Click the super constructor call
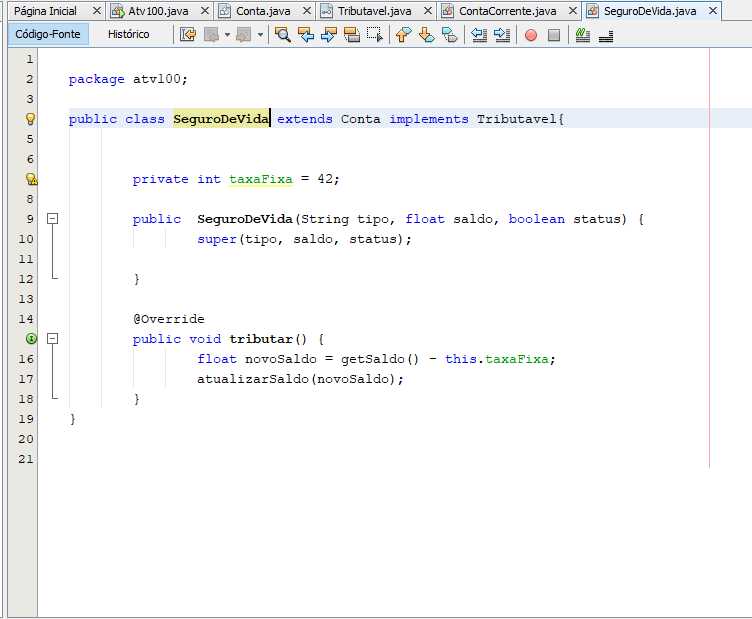The width and height of the screenshot is (752, 619). [x=217, y=239]
